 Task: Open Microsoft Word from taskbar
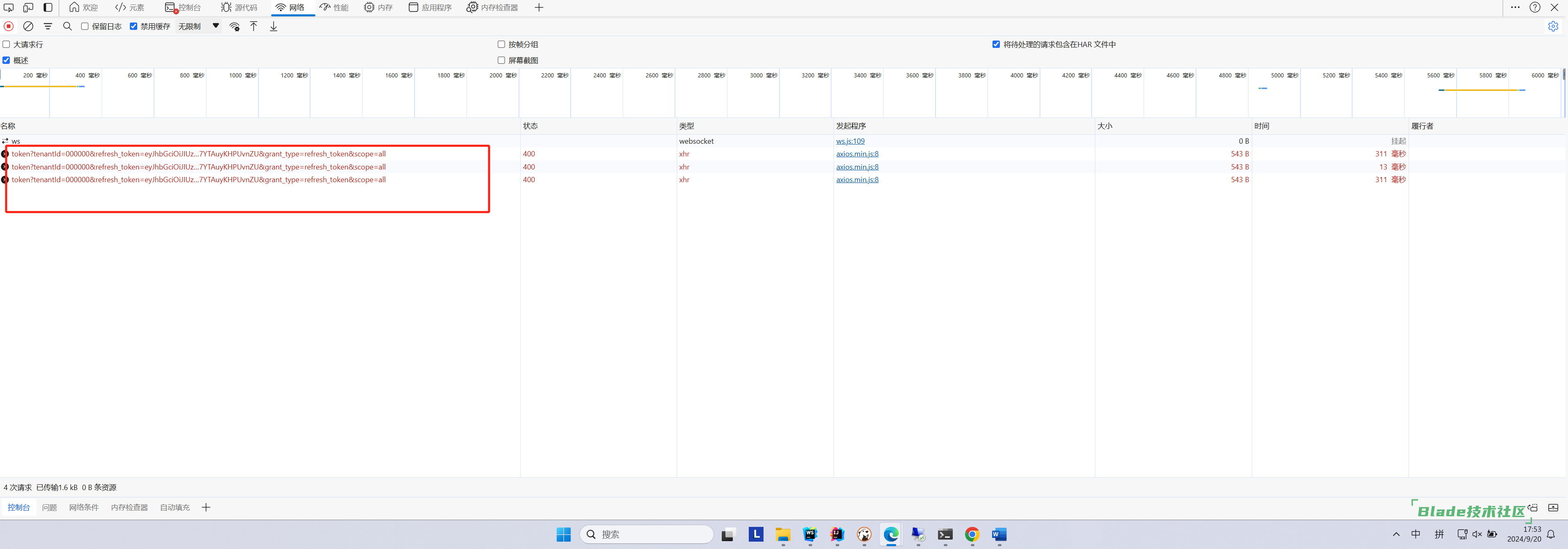coord(999,534)
